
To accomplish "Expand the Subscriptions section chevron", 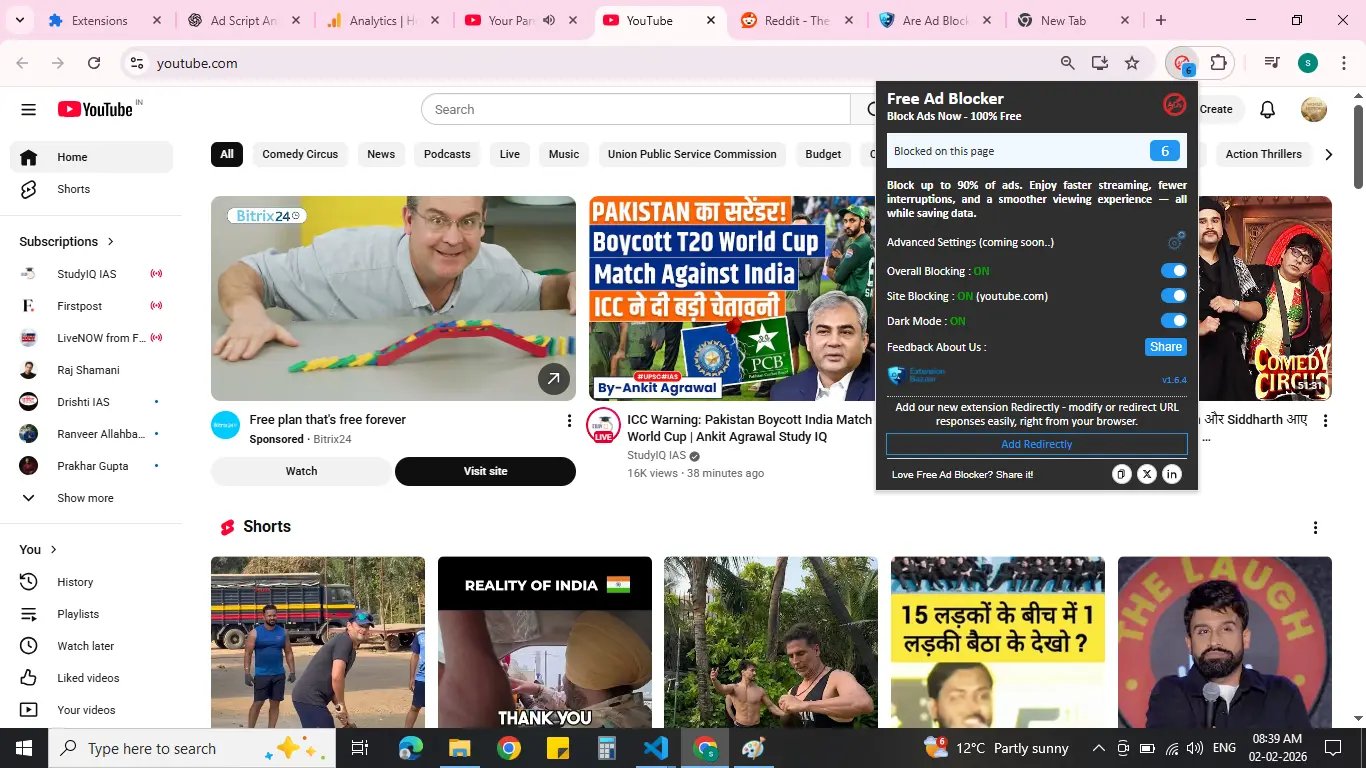I will (x=111, y=242).
